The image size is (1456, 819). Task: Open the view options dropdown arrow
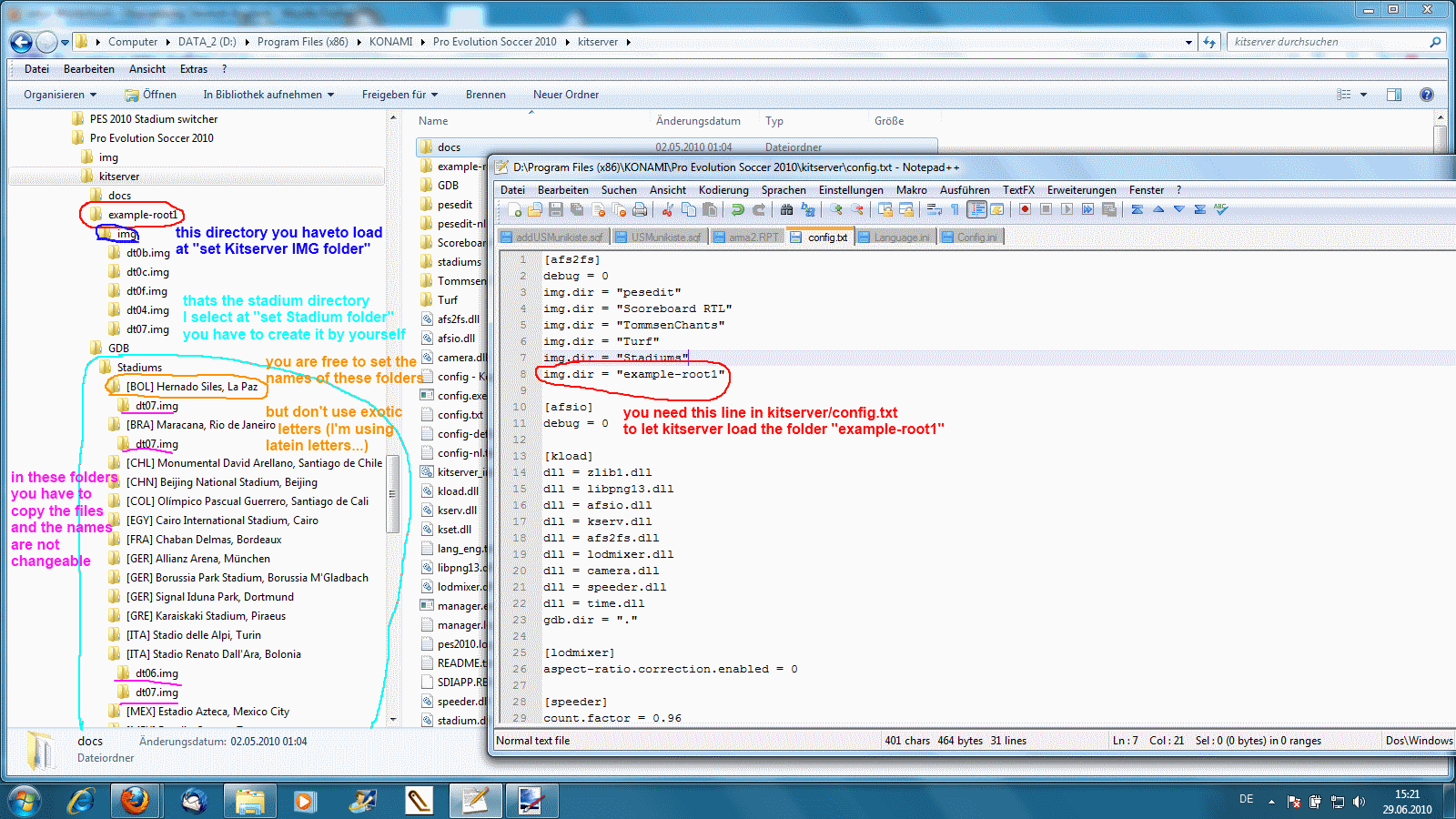pyautogui.click(x=1363, y=95)
